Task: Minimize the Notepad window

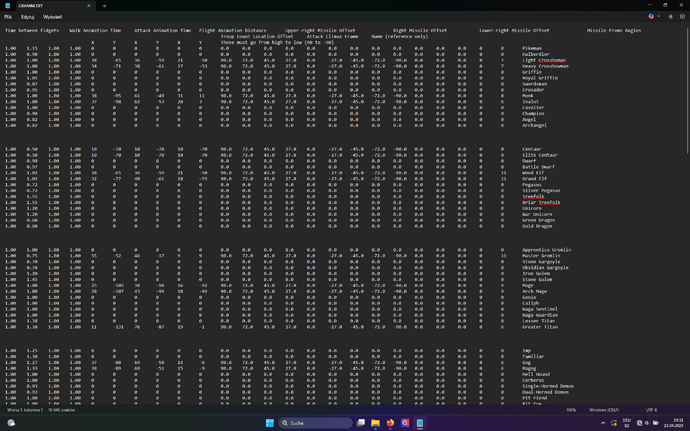Action: (650, 5)
